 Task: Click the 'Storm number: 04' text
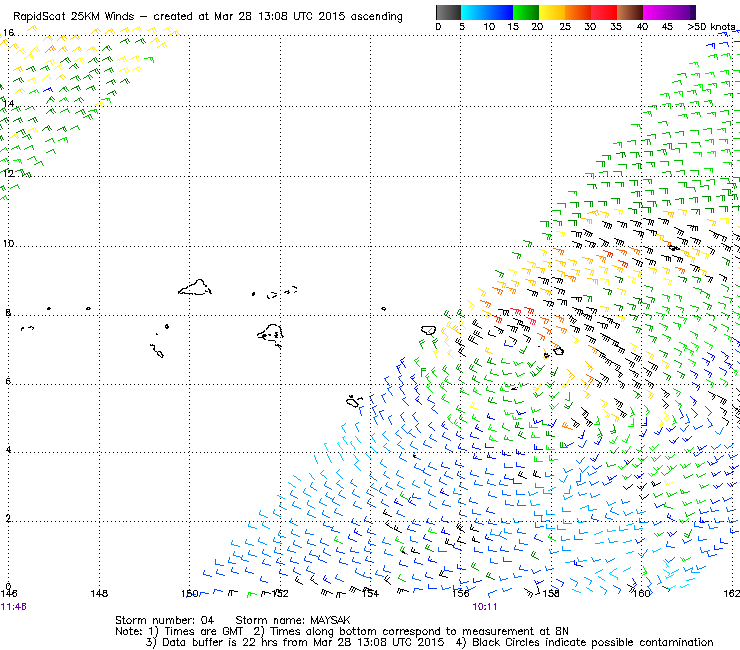click(x=164, y=620)
